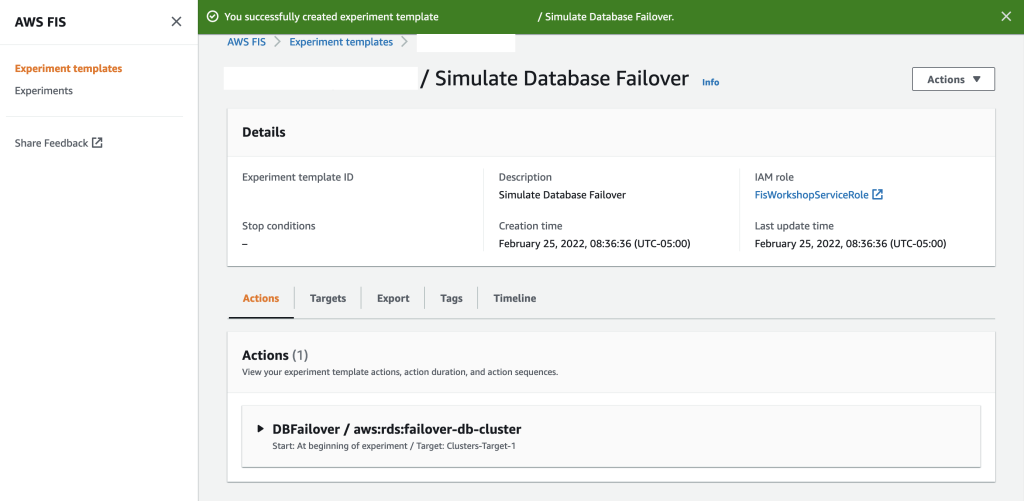This screenshot has width=1024, height=501.
Task: Click the Stop conditions label
Action: click(x=279, y=226)
